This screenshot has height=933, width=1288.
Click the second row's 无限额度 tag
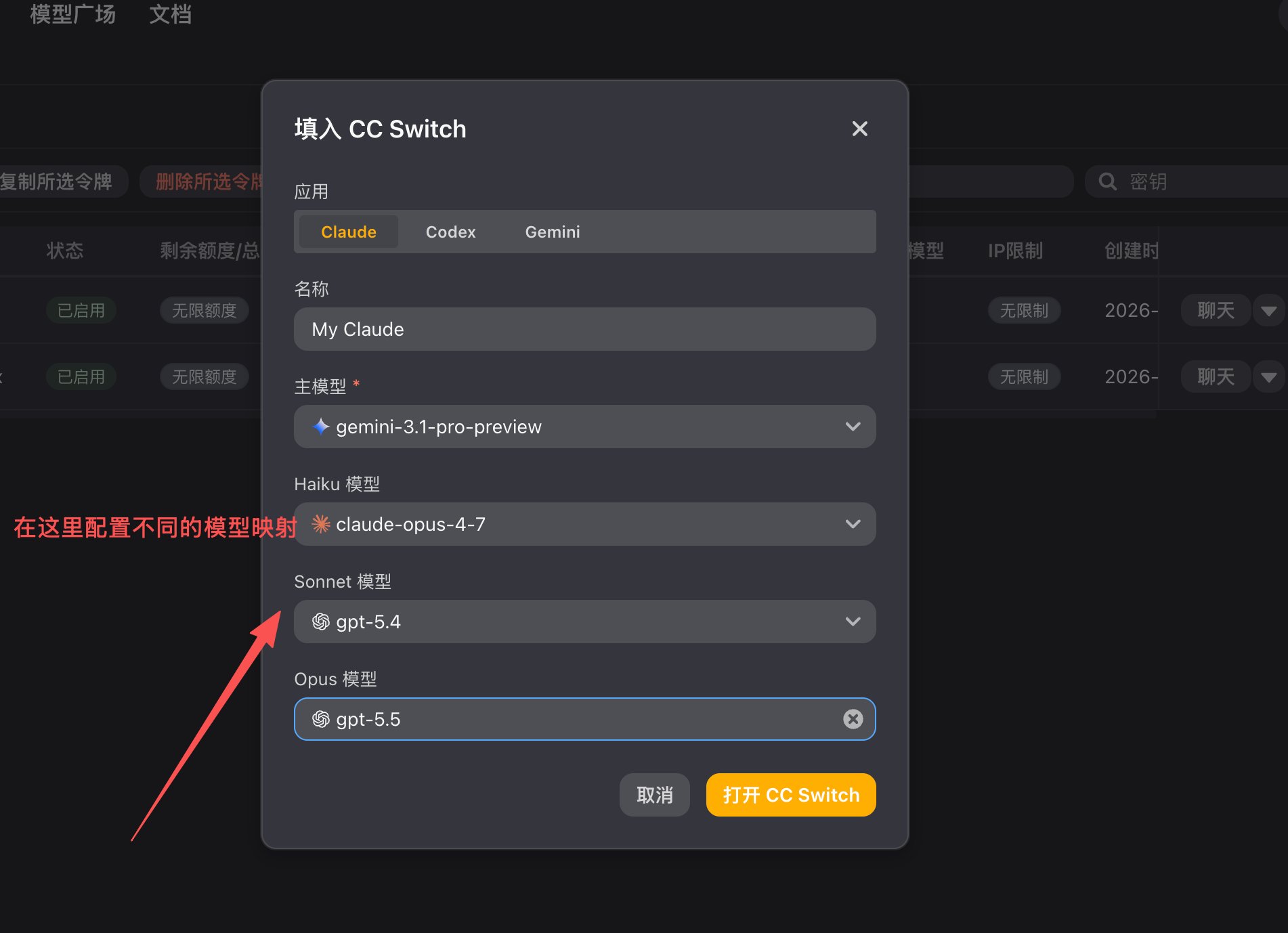[x=205, y=376]
